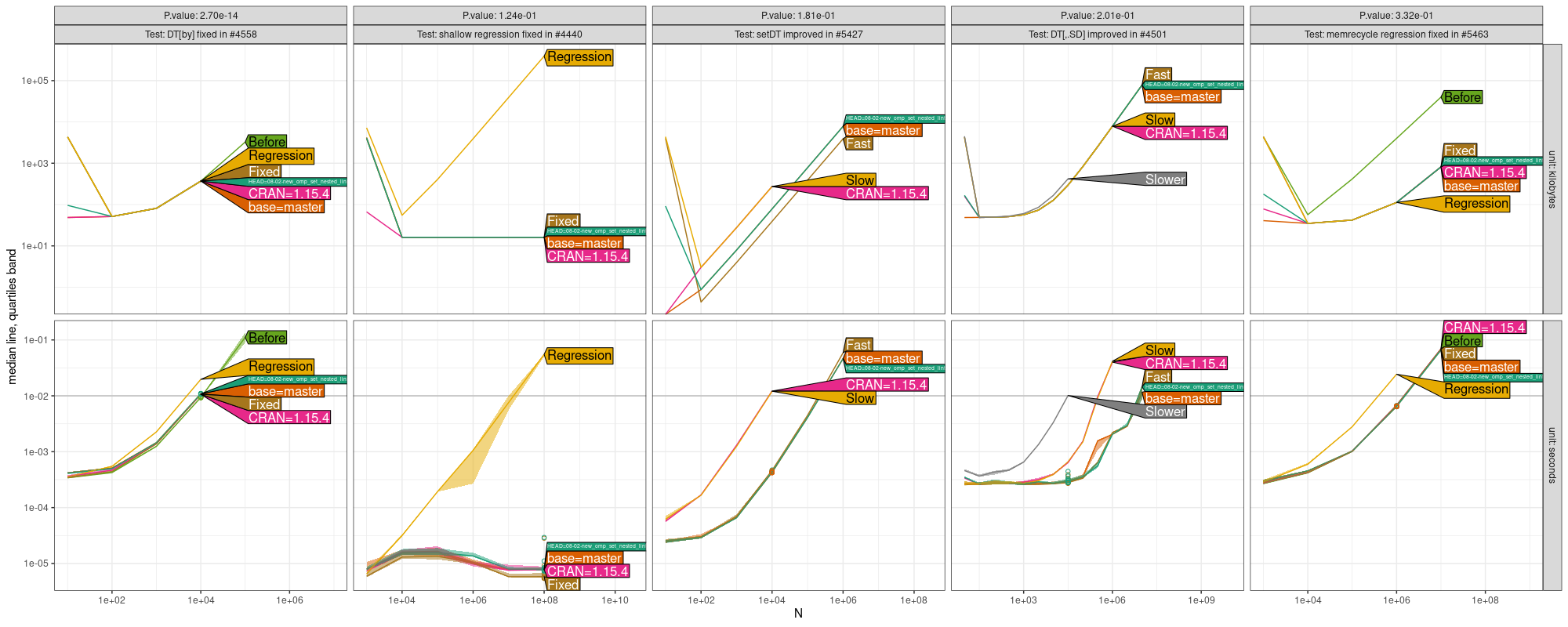
Task: Click 'base=master' label in DT[,.SD] seconds plot
Action: 1182,398
